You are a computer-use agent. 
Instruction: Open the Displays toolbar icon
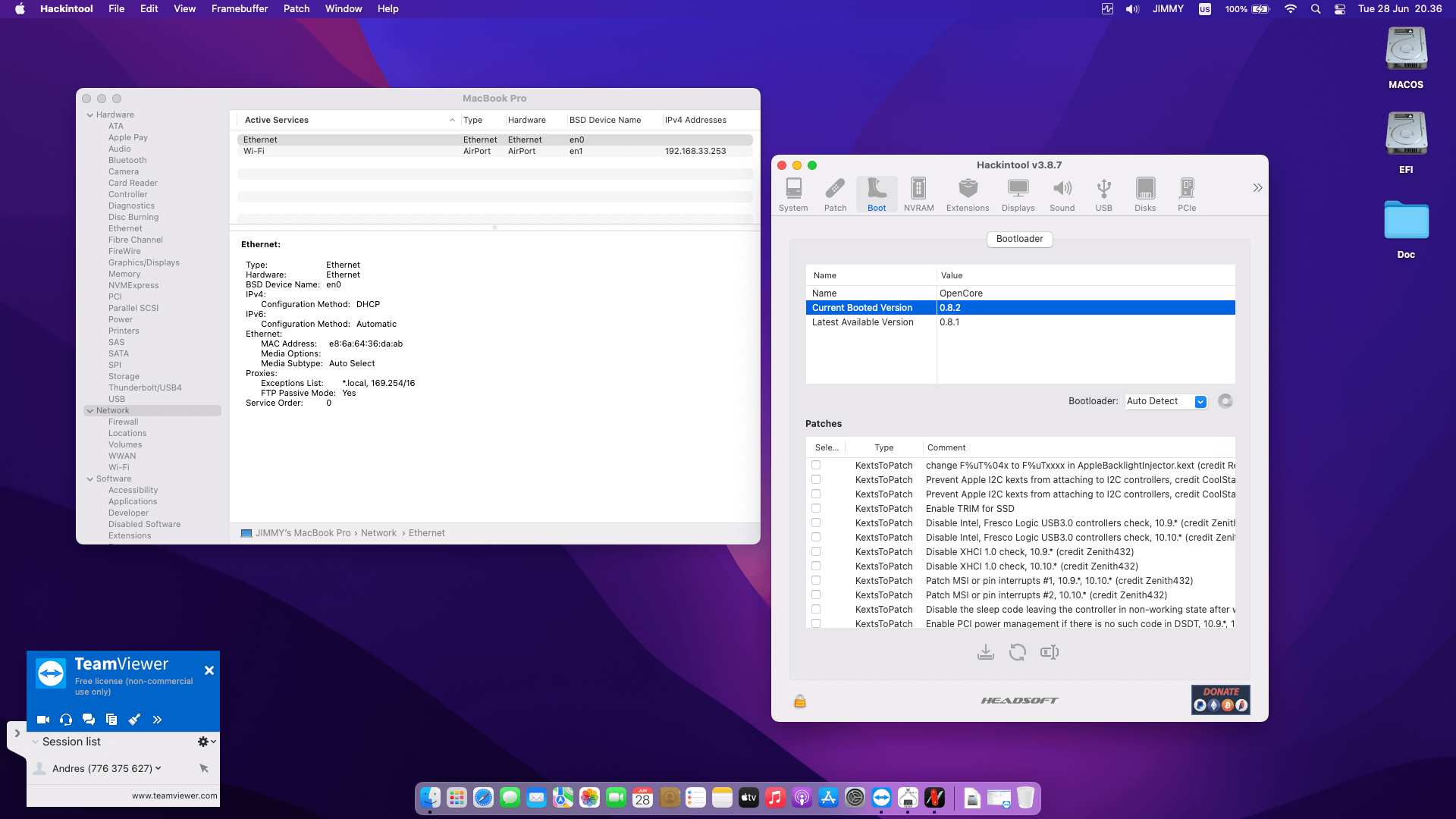click(x=1018, y=195)
